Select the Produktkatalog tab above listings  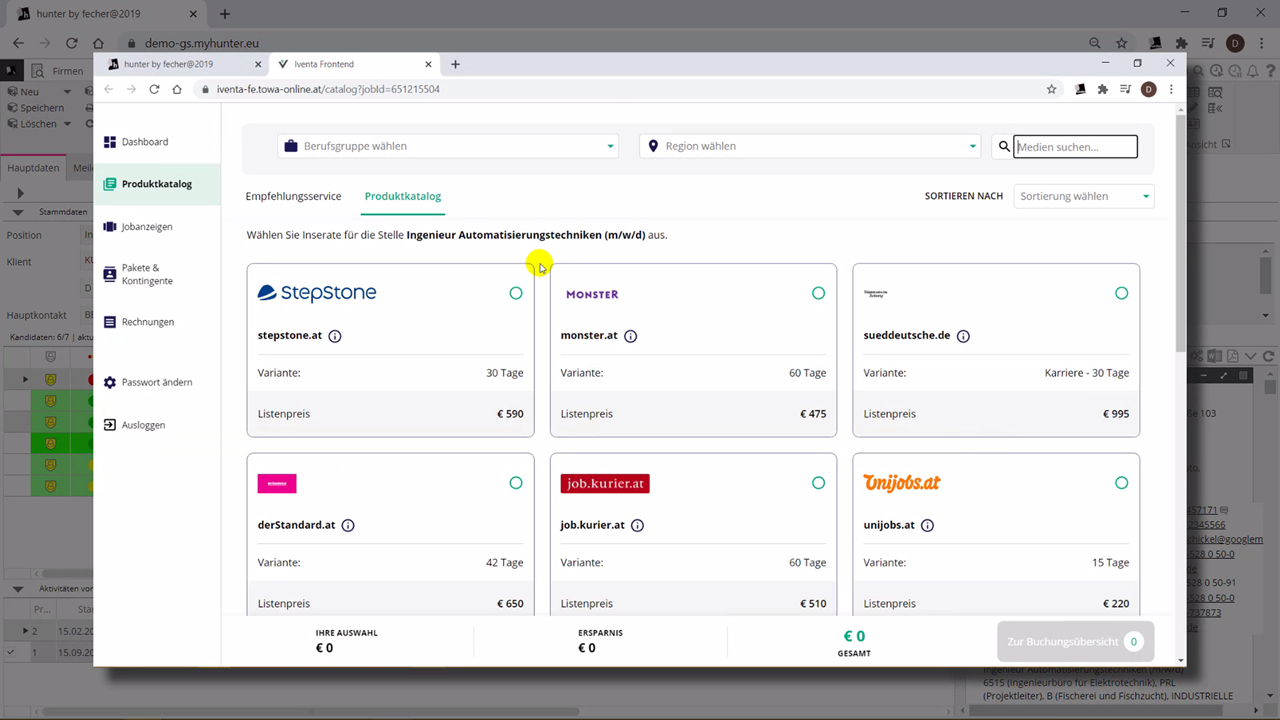coord(403,196)
